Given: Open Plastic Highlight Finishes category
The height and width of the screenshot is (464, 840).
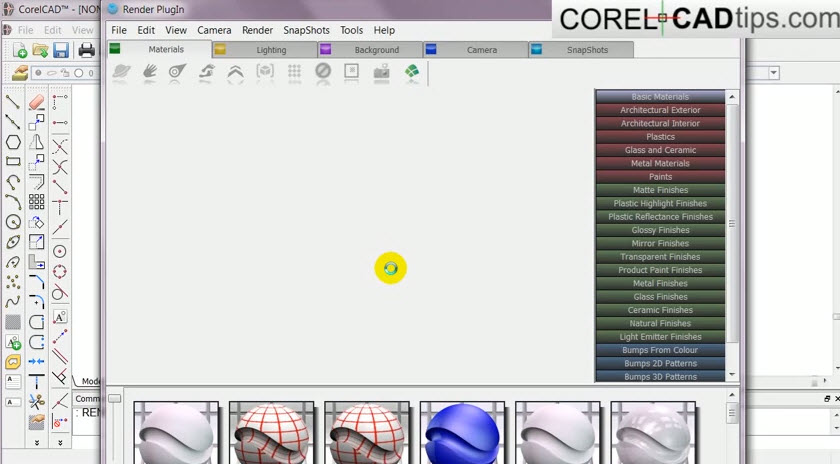Looking at the screenshot, I should (660, 204).
